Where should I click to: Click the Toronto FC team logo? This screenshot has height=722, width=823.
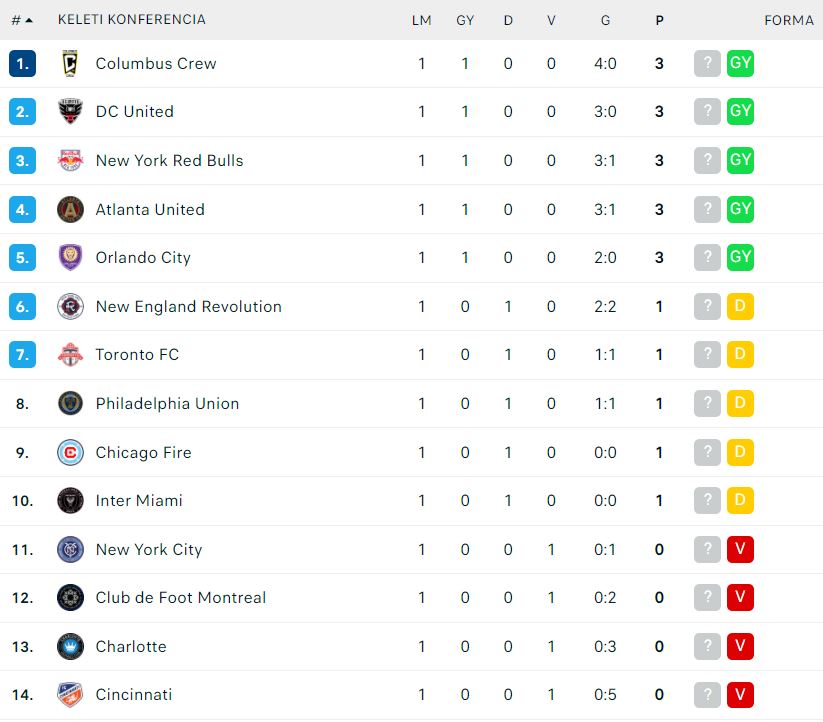(70, 355)
